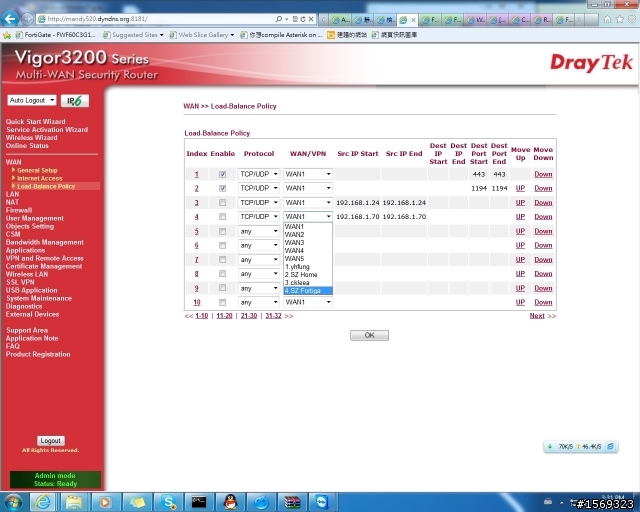The image size is (640, 512).
Task: Open QQ penguin icon on taskbar
Action: (x=231, y=502)
